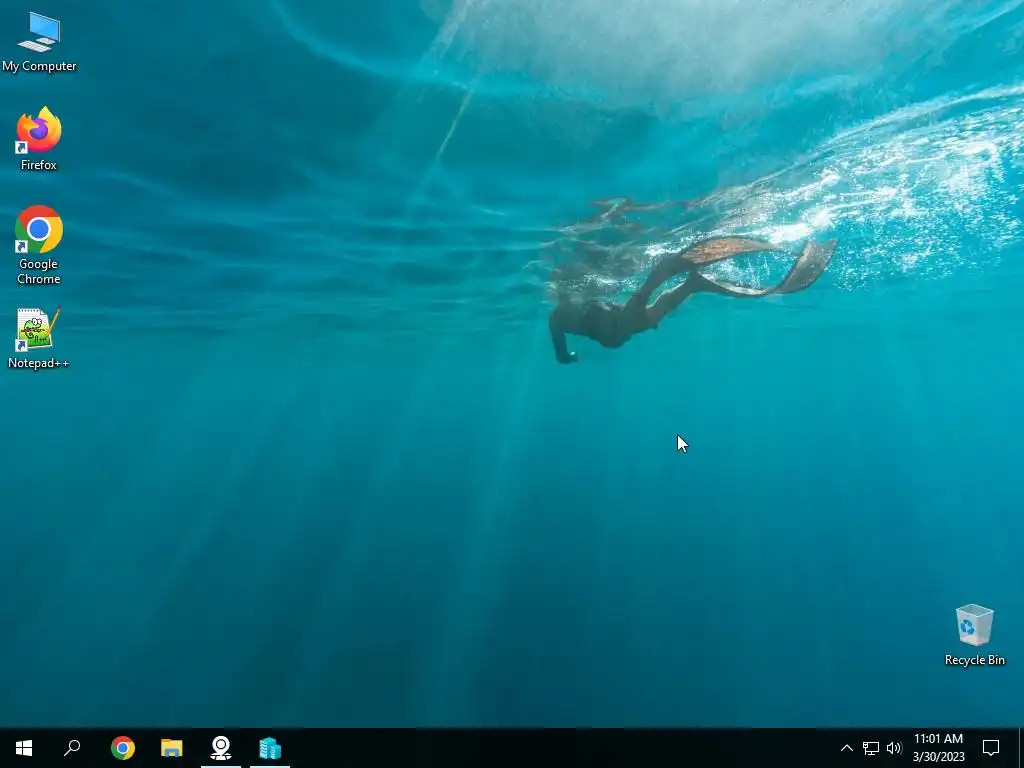The width and height of the screenshot is (1024, 768).
Task: Open the volume speaker tray icon
Action: click(894, 748)
